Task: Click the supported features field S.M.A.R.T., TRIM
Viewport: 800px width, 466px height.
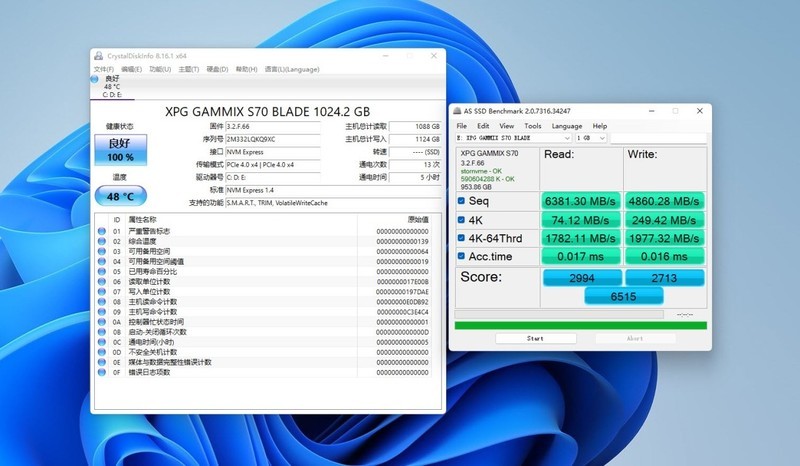Action: (333, 203)
